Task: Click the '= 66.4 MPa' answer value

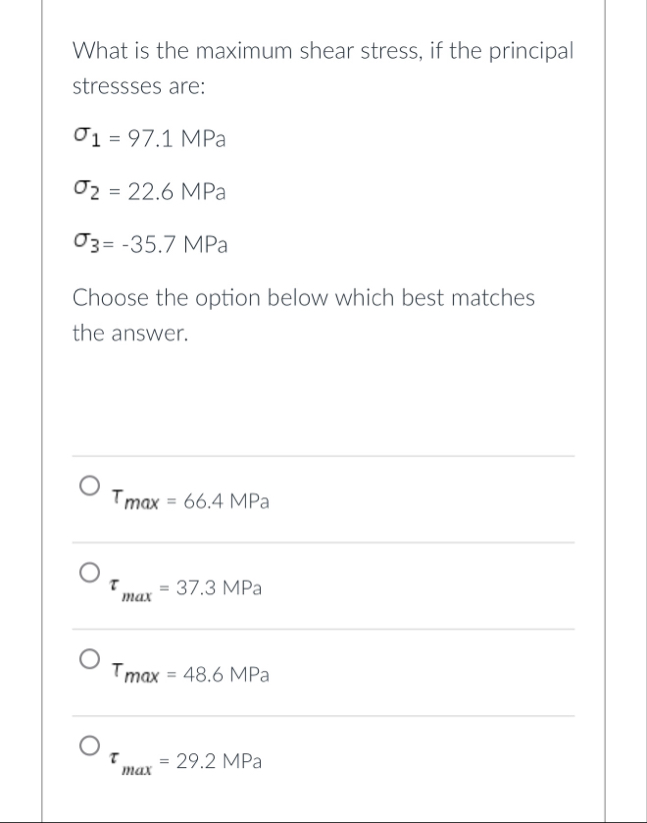Action: click(218, 501)
